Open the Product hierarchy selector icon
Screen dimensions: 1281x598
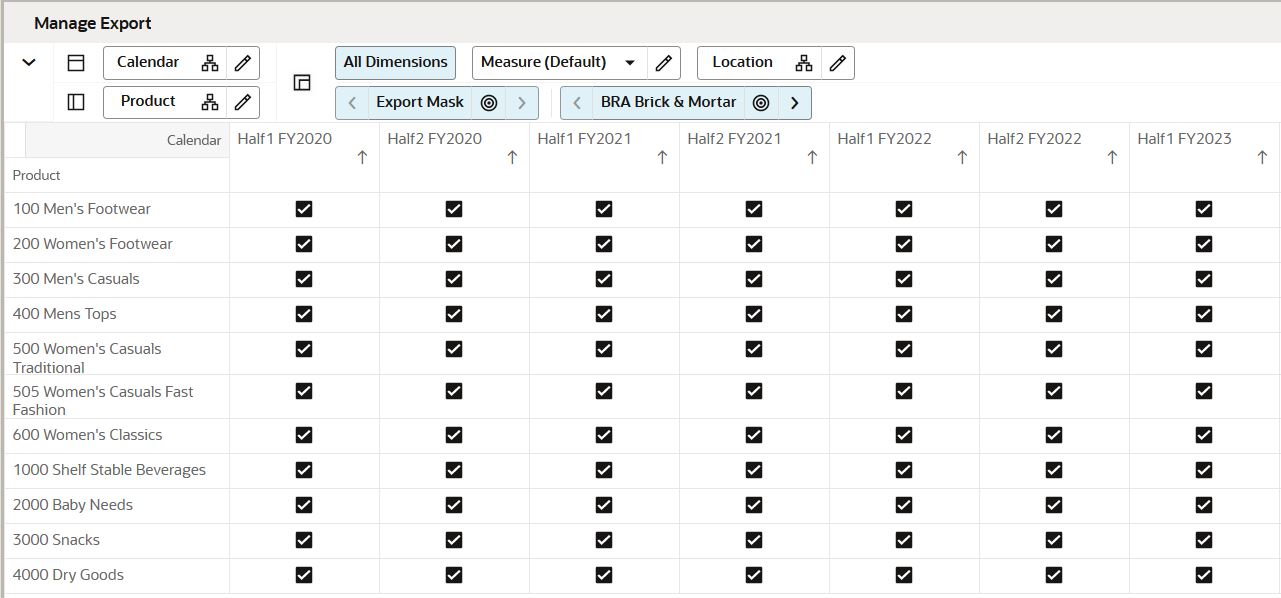point(210,101)
